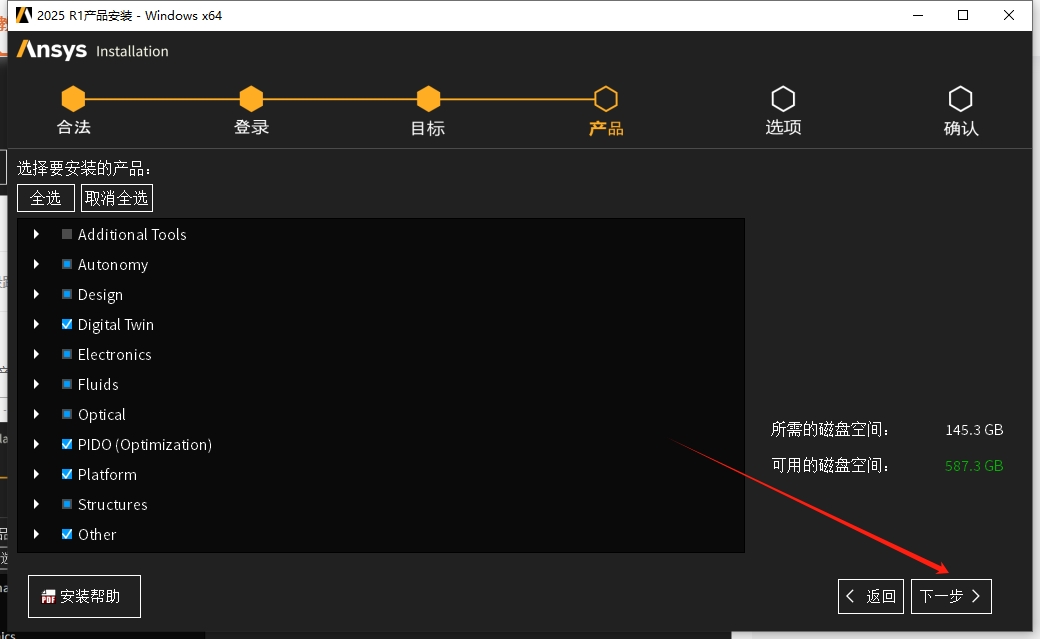This screenshot has height=639, width=1040.
Task: Select the Fluids row label
Action: (98, 384)
